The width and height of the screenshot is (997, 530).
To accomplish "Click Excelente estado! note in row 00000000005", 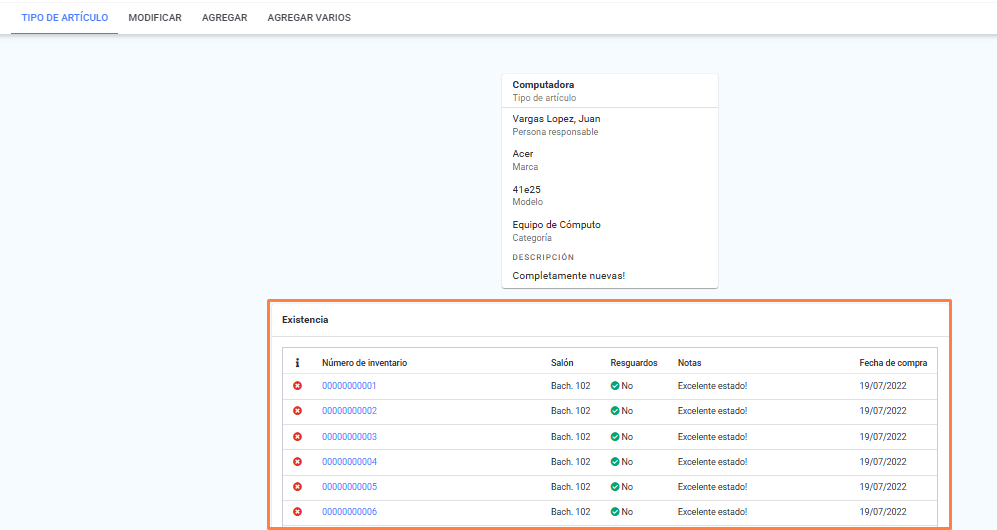I will pos(712,487).
